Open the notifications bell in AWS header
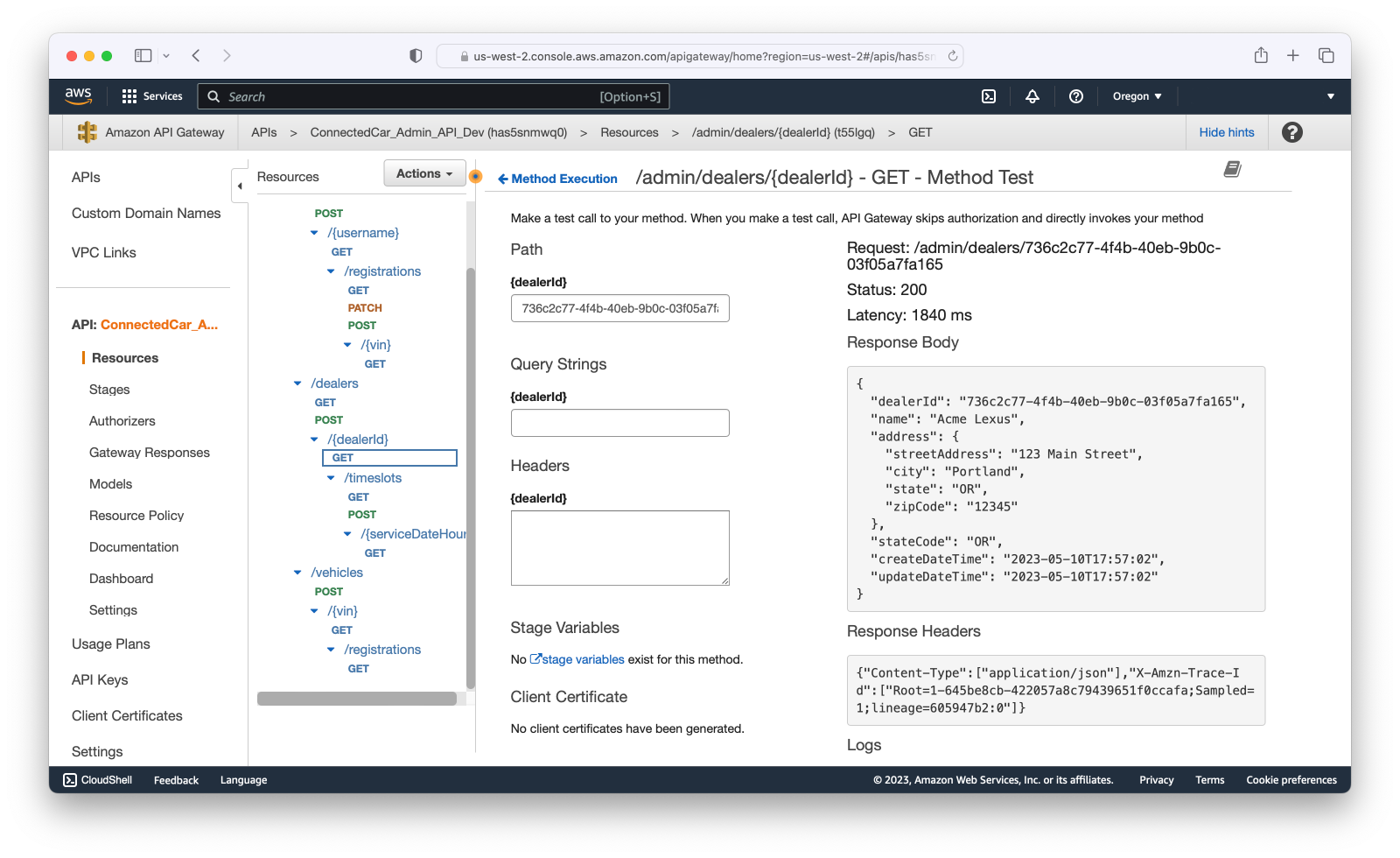The width and height of the screenshot is (1400, 858). [1032, 96]
